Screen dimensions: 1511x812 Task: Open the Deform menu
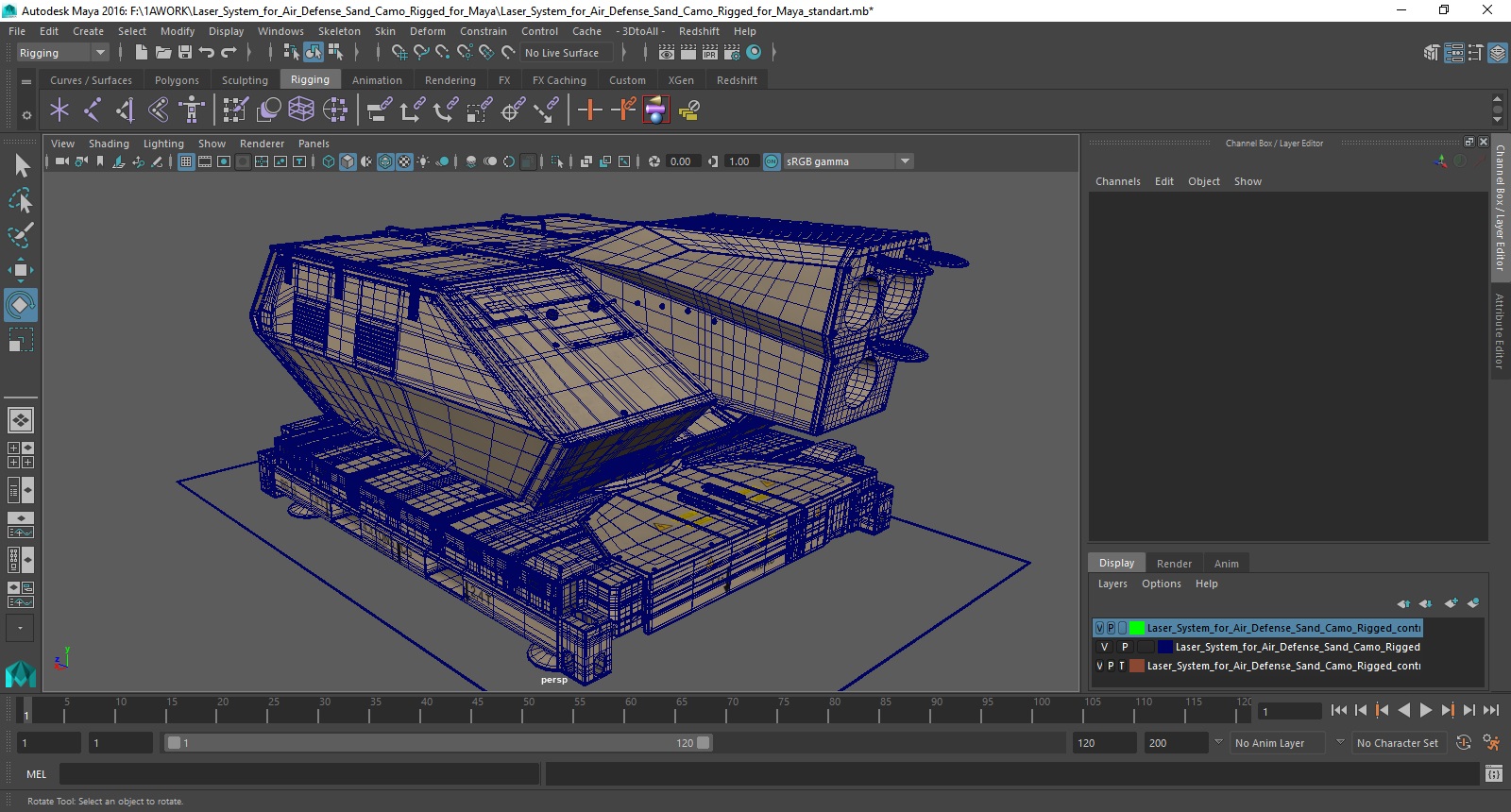coord(427,31)
